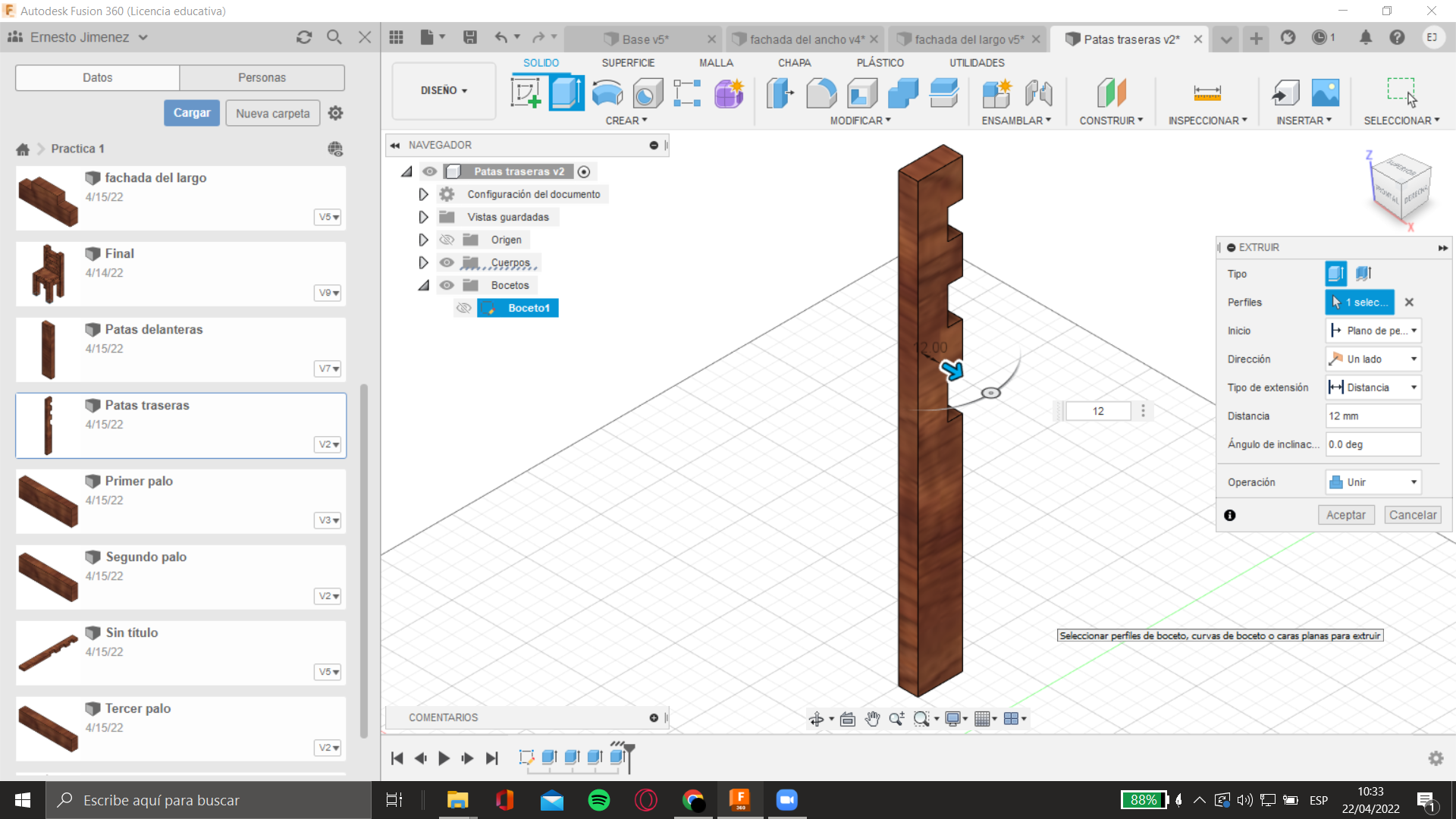Image resolution: width=1456 pixels, height=819 pixels.
Task: Click the Distancia input field
Action: tap(1373, 416)
